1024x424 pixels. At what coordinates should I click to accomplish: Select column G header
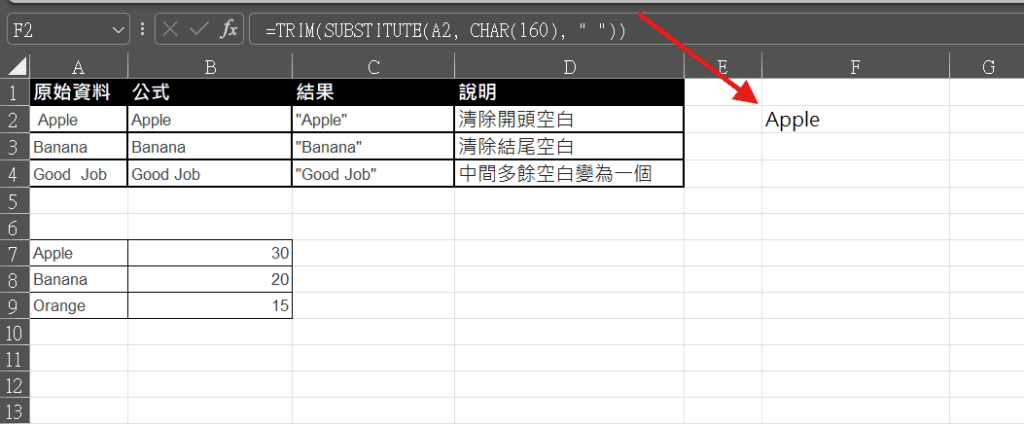click(987, 67)
